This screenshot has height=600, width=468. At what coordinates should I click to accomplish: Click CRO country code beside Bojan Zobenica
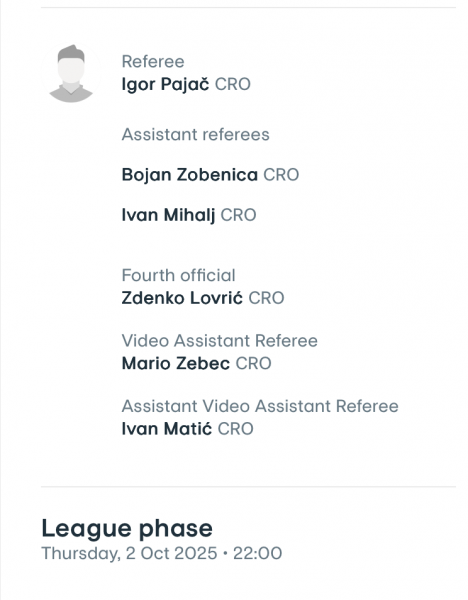pos(281,175)
